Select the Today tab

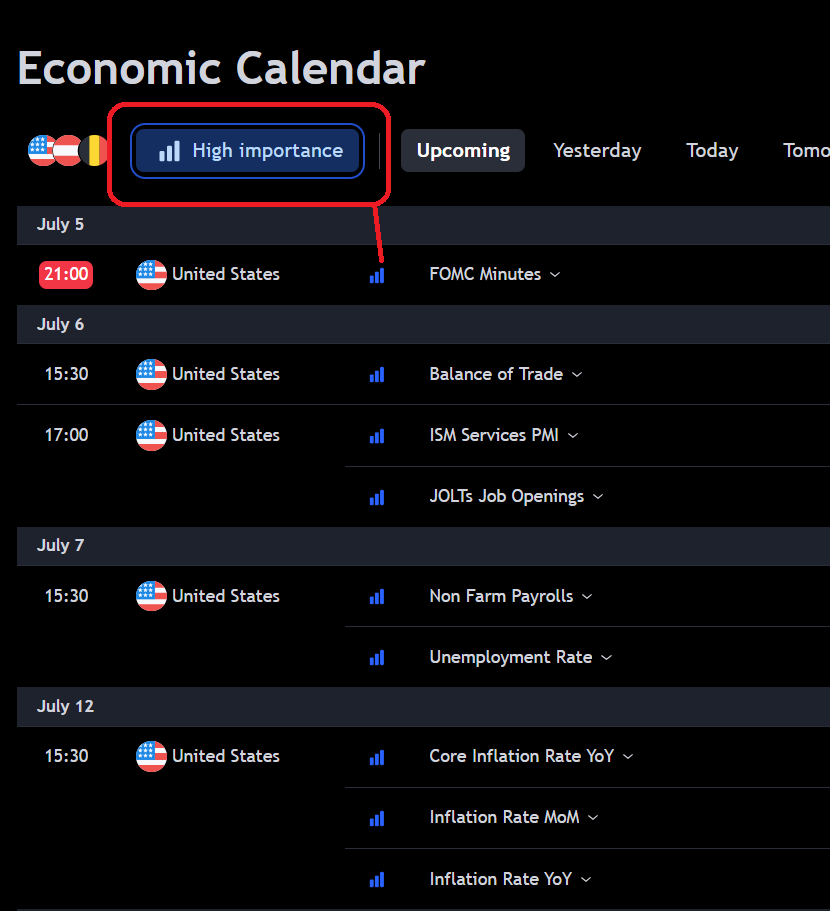712,151
